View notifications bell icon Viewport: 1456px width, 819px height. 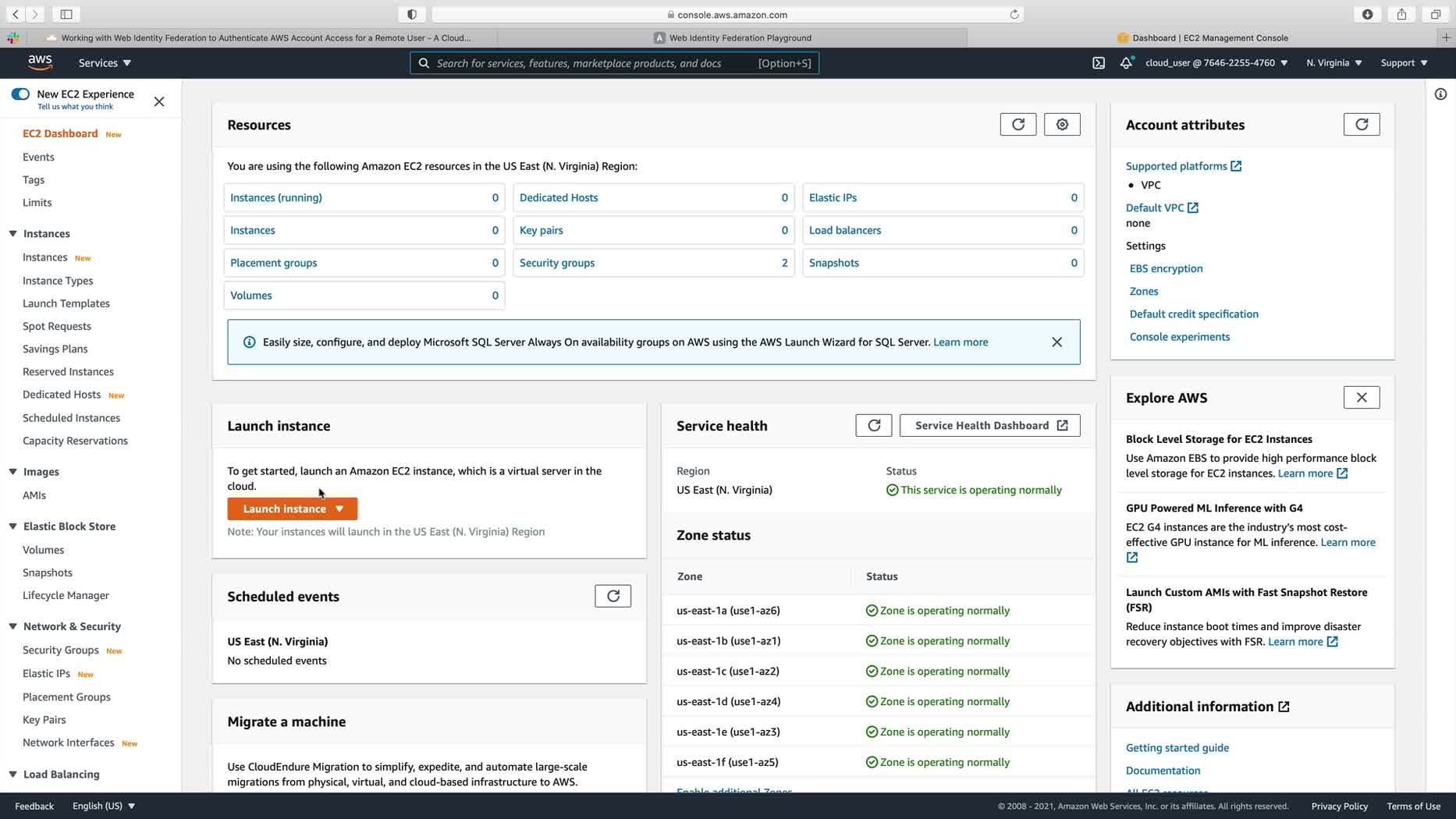pos(1126,63)
